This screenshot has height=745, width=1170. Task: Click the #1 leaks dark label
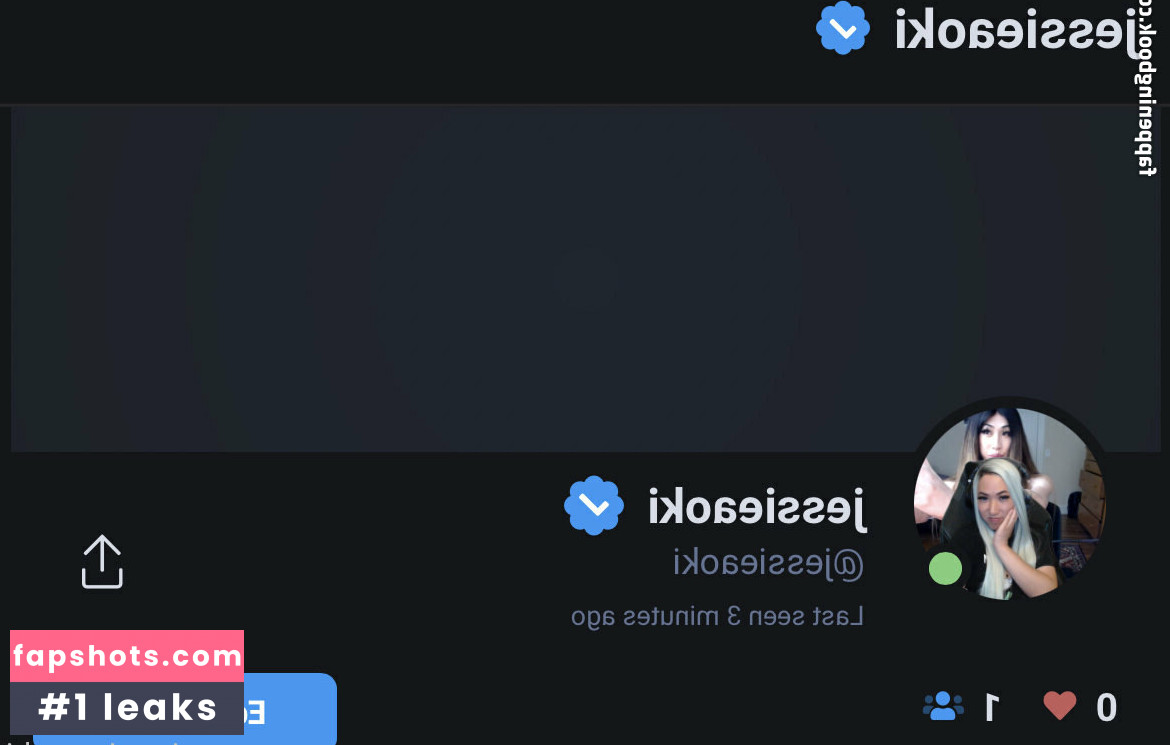click(x=127, y=708)
